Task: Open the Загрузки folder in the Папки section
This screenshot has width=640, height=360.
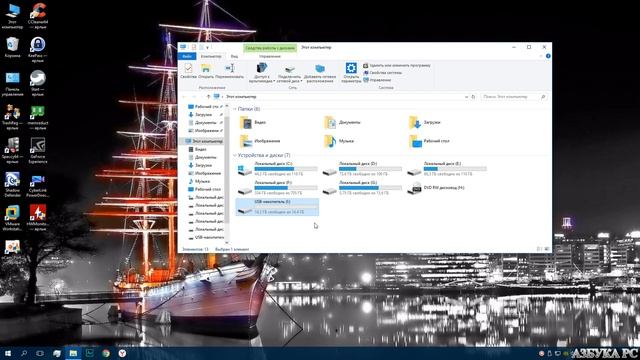Action: 424,122
